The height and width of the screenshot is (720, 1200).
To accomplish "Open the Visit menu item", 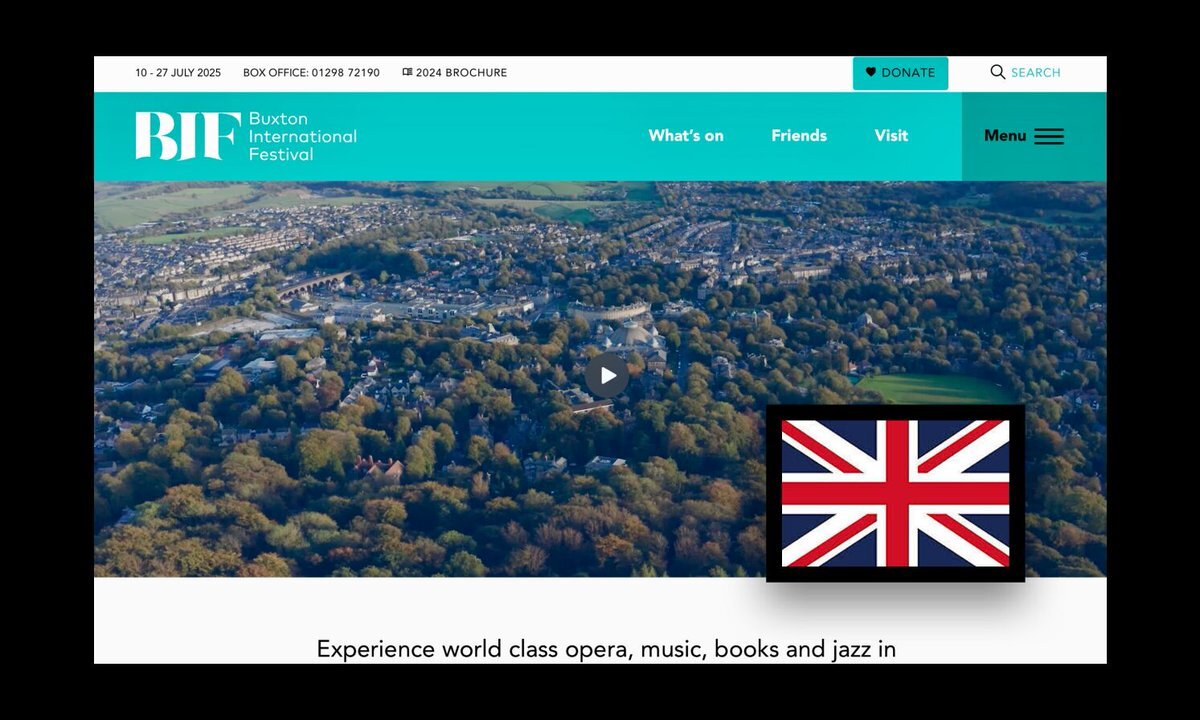I will click(x=891, y=136).
